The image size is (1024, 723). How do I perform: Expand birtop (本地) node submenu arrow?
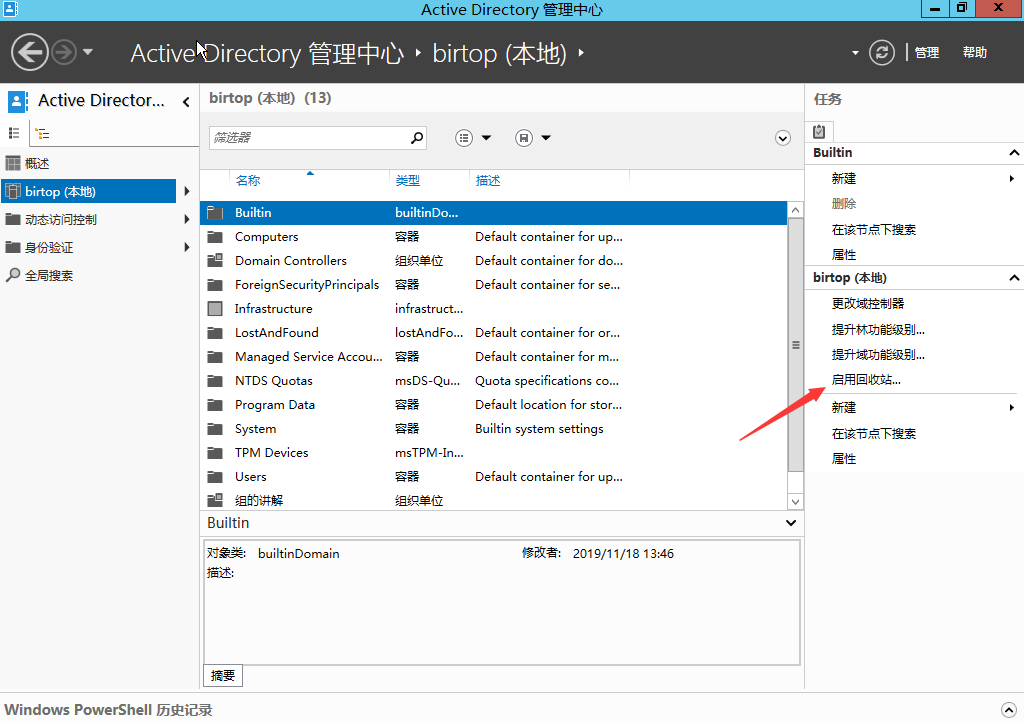(187, 191)
